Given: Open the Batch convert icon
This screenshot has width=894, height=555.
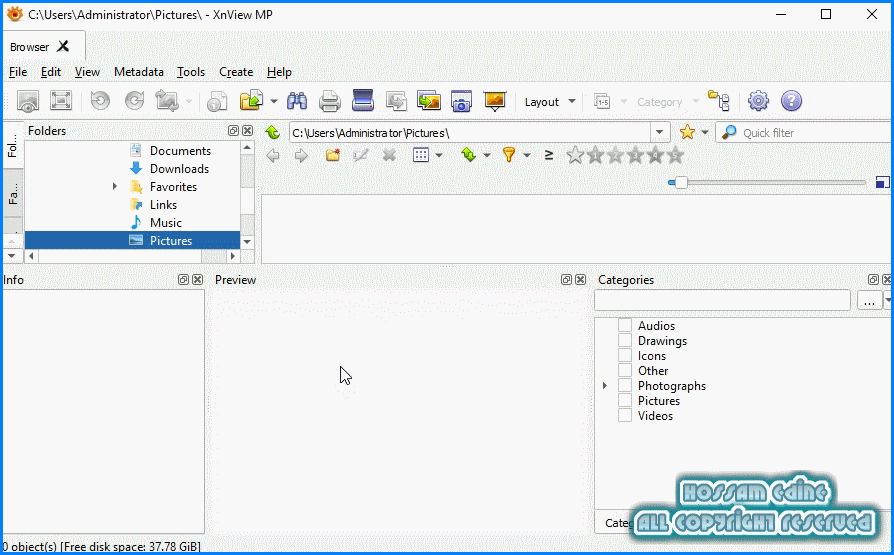Looking at the screenshot, I should tap(429, 102).
